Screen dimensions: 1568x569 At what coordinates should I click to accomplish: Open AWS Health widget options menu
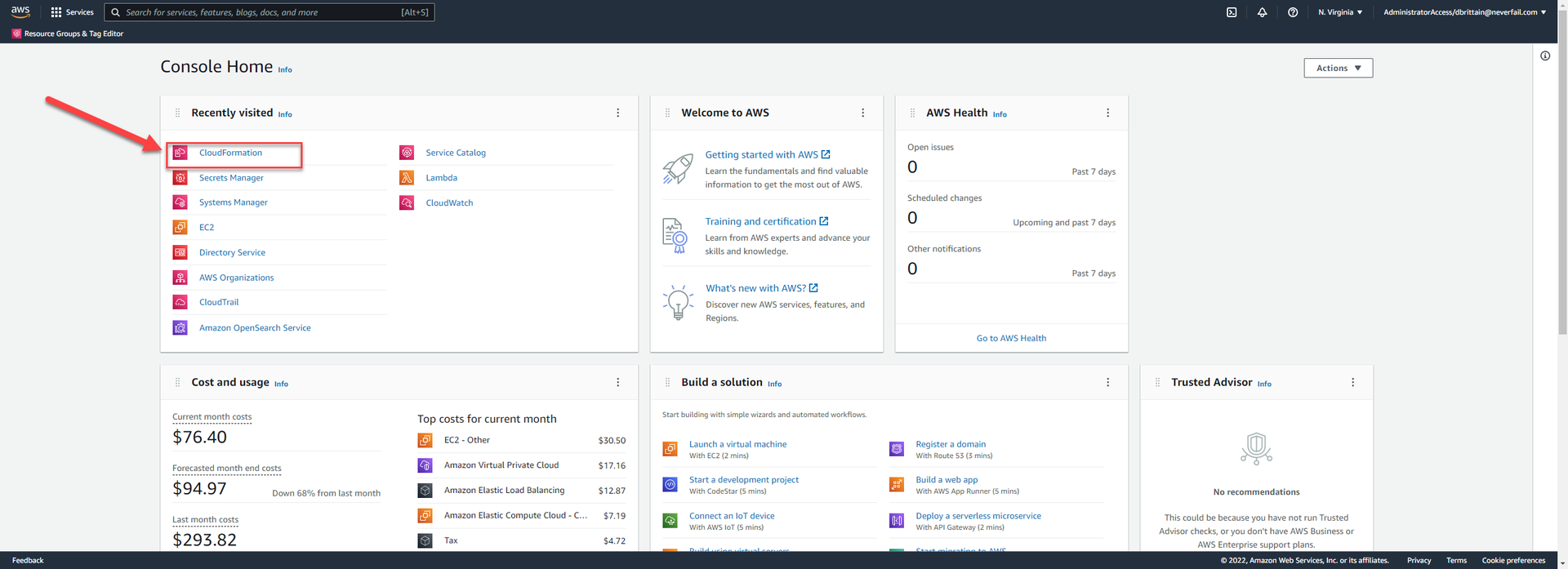(x=1107, y=113)
